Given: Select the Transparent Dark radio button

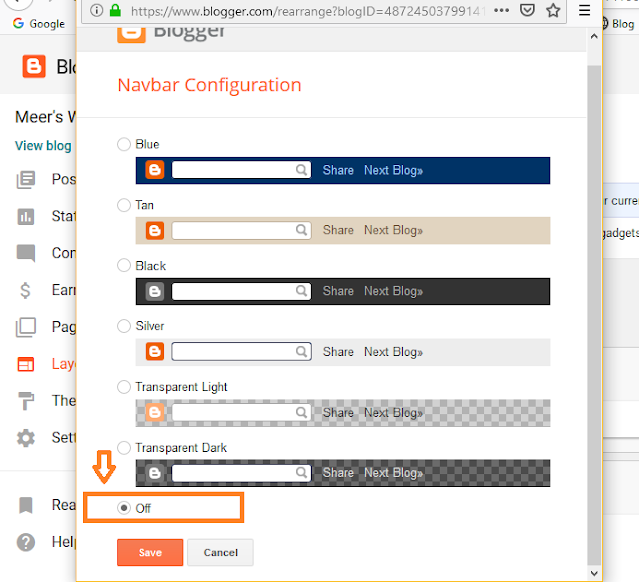Looking at the screenshot, I should point(124,448).
